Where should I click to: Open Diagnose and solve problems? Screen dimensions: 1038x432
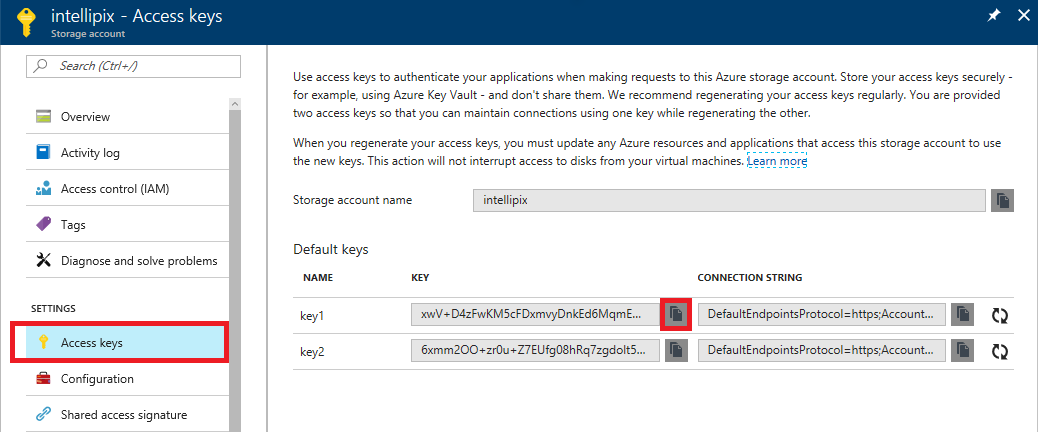138,261
